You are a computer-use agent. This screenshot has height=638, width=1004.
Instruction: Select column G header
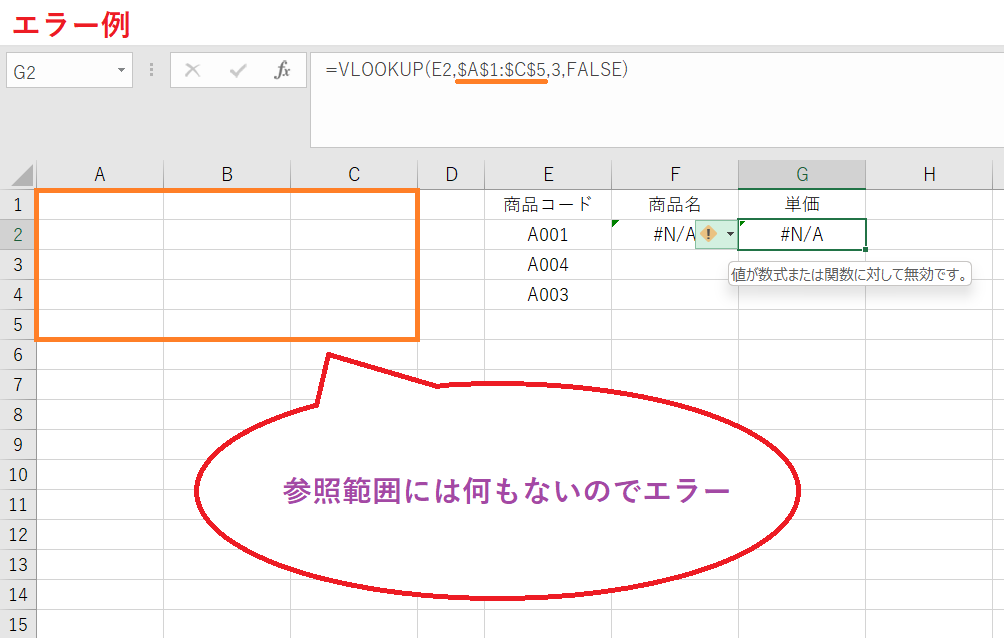[x=802, y=174]
